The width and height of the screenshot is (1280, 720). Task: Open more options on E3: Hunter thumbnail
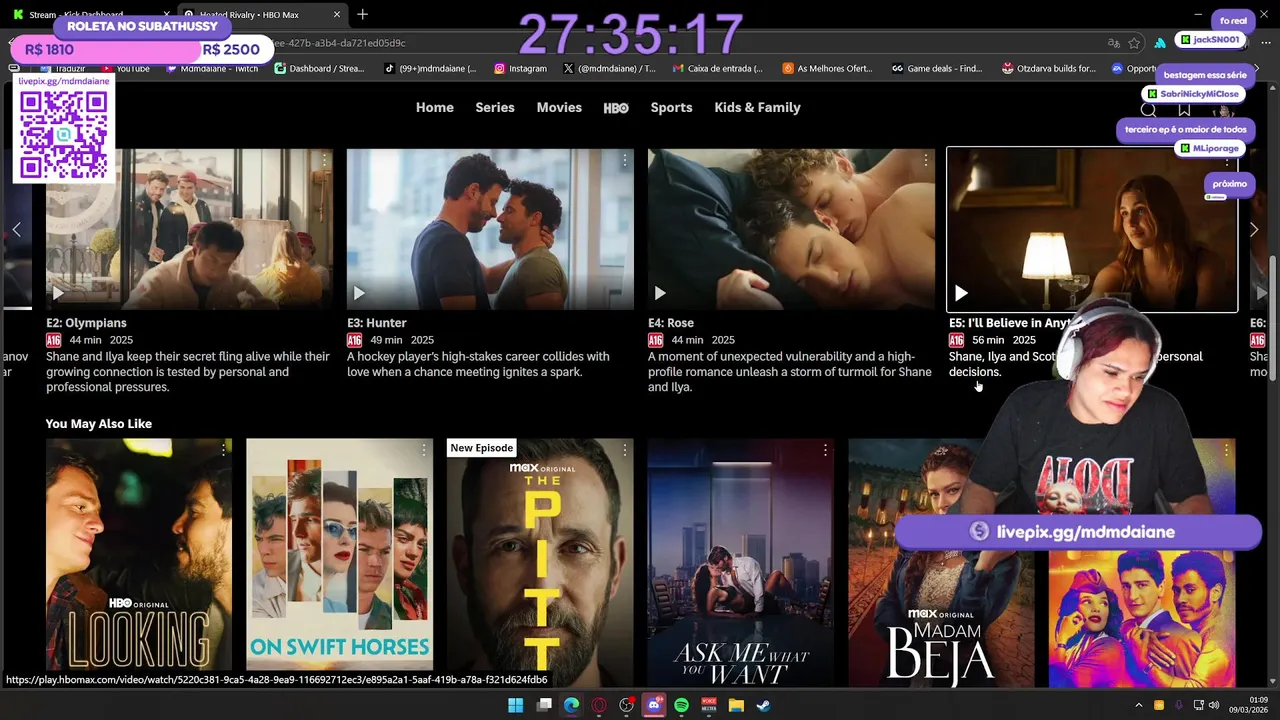click(625, 160)
